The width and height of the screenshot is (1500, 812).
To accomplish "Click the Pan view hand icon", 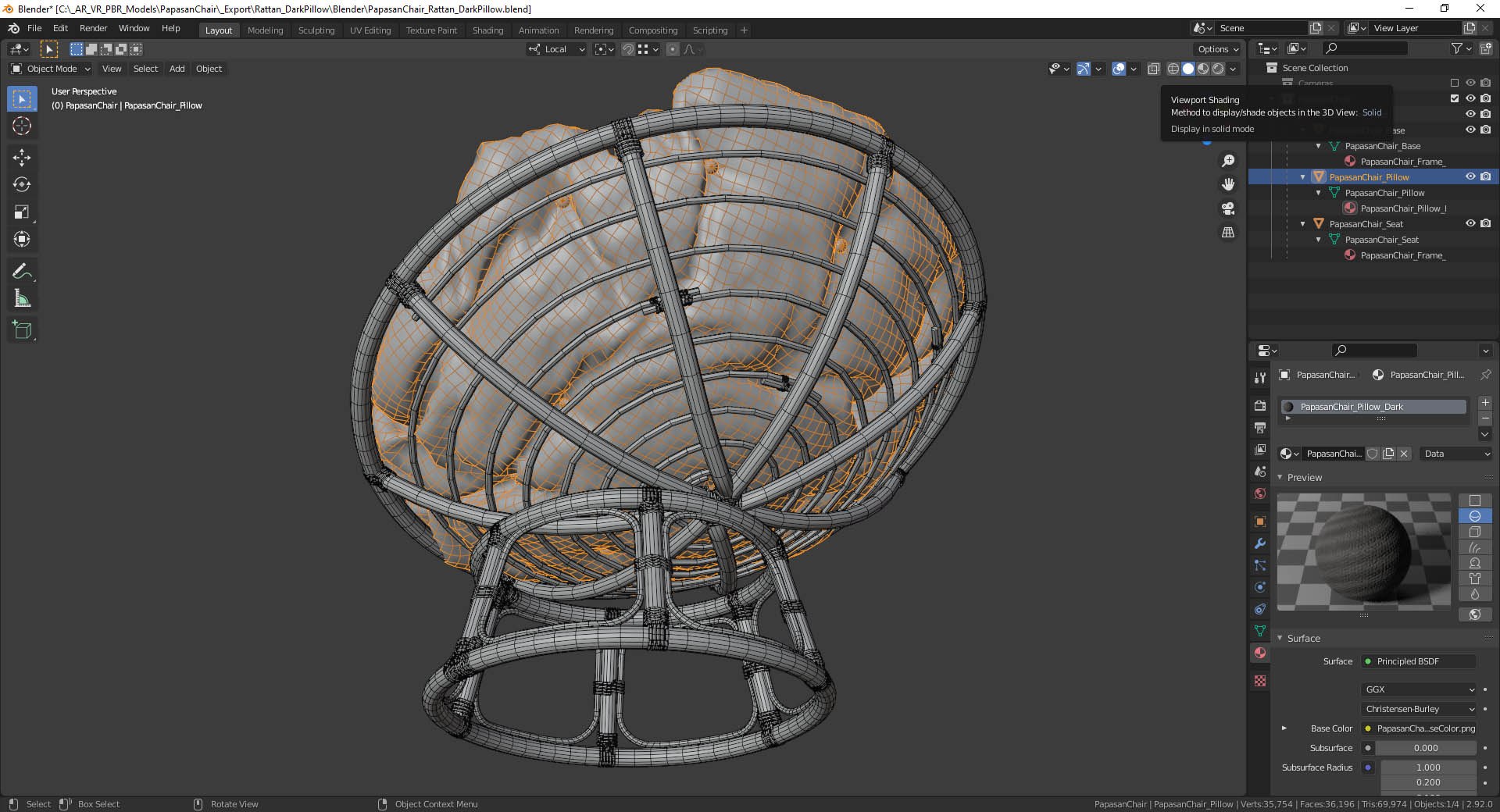I will (1228, 184).
